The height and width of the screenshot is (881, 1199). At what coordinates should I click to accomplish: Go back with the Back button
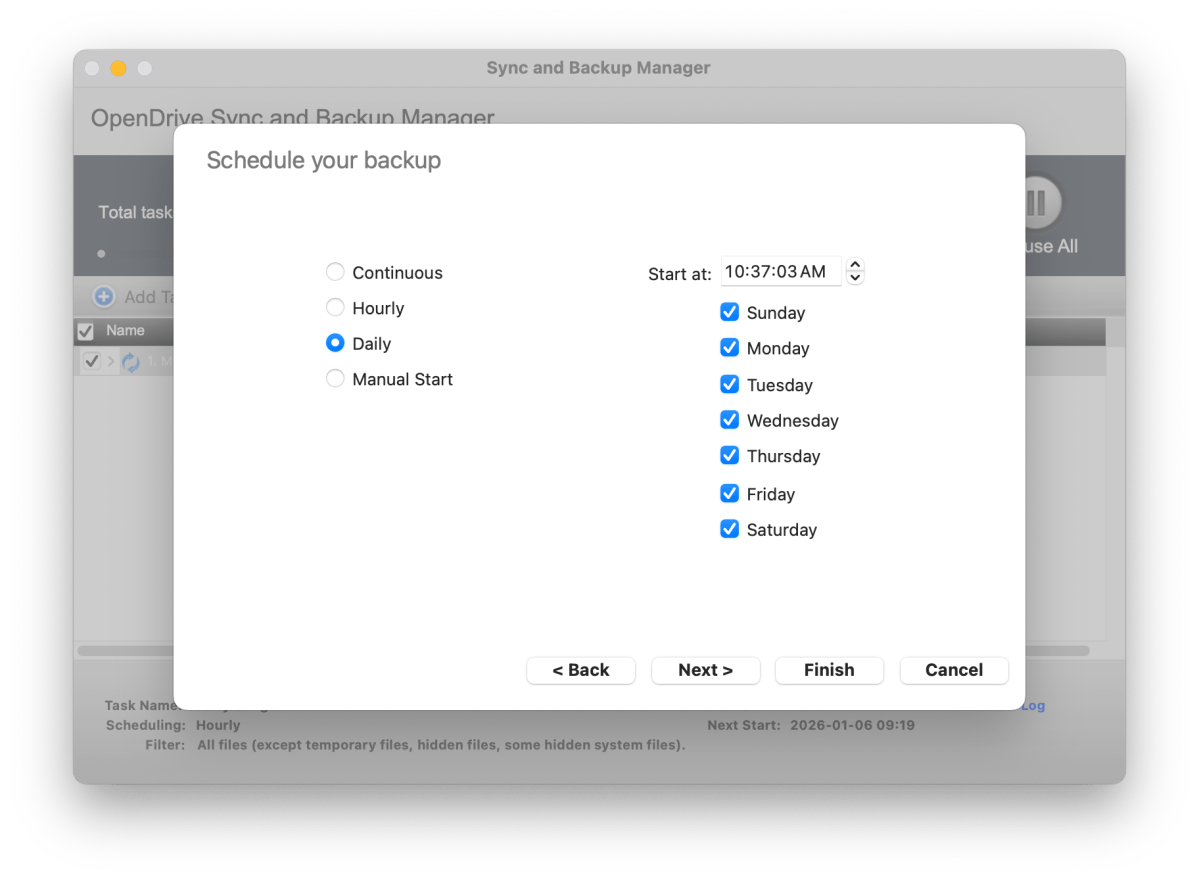(x=581, y=670)
